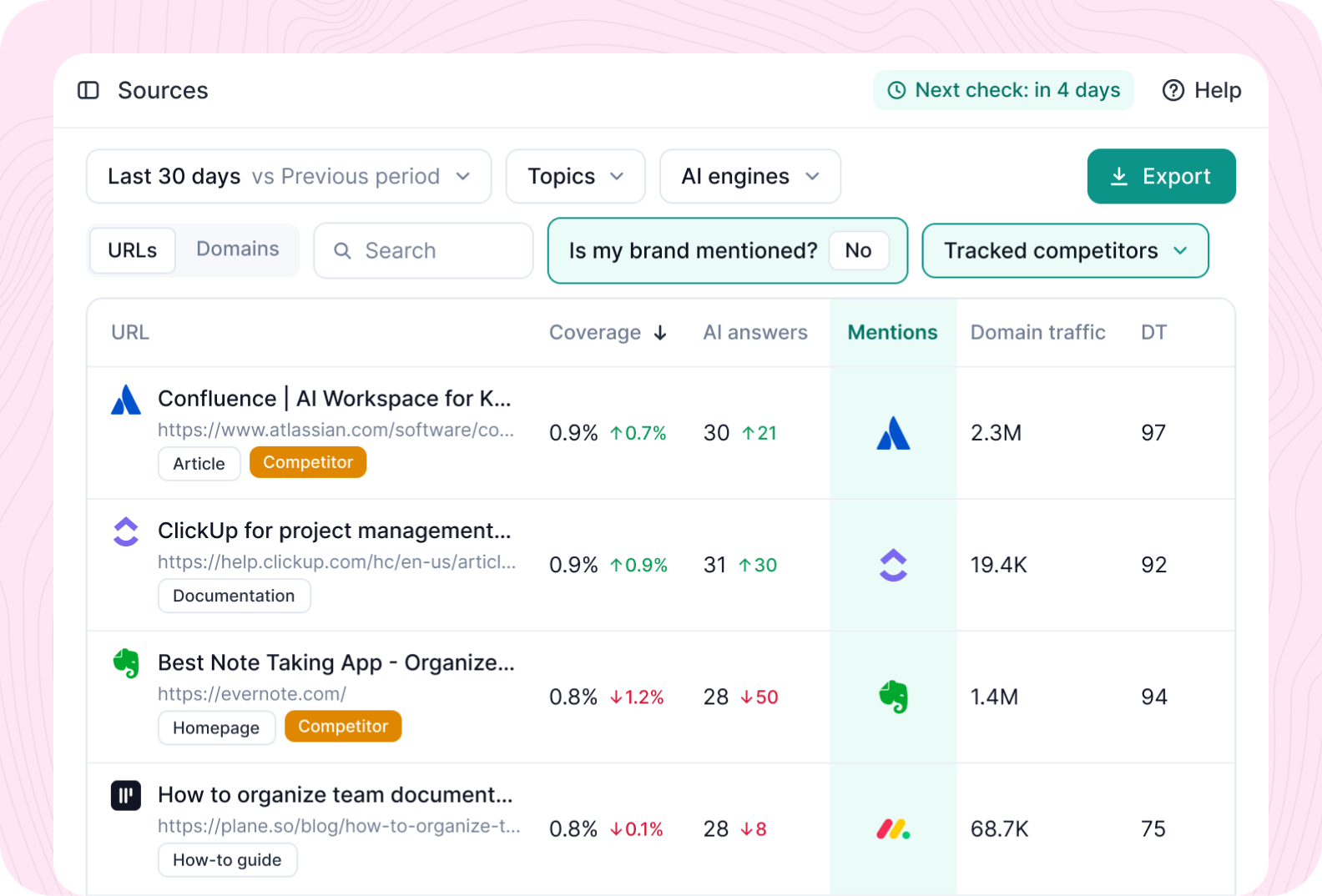
Task: Click the magnifier icon in search box
Action: click(342, 250)
